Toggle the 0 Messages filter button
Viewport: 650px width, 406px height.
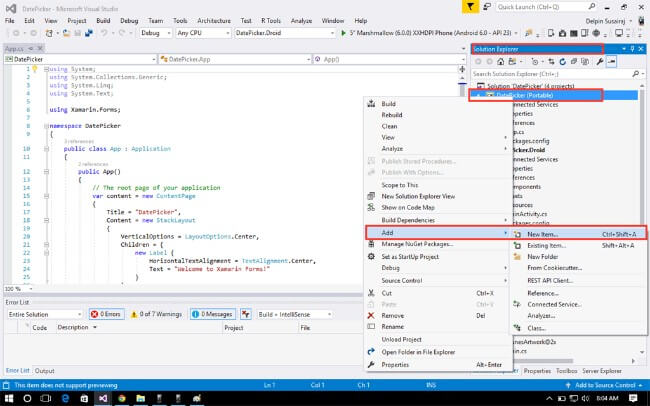(x=213, y=314)
